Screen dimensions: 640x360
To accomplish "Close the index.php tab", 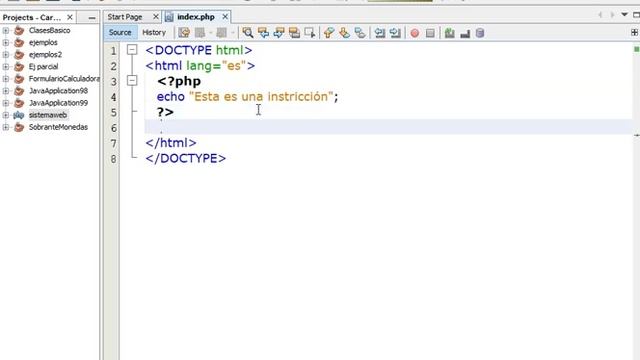I will coord(225,17).
